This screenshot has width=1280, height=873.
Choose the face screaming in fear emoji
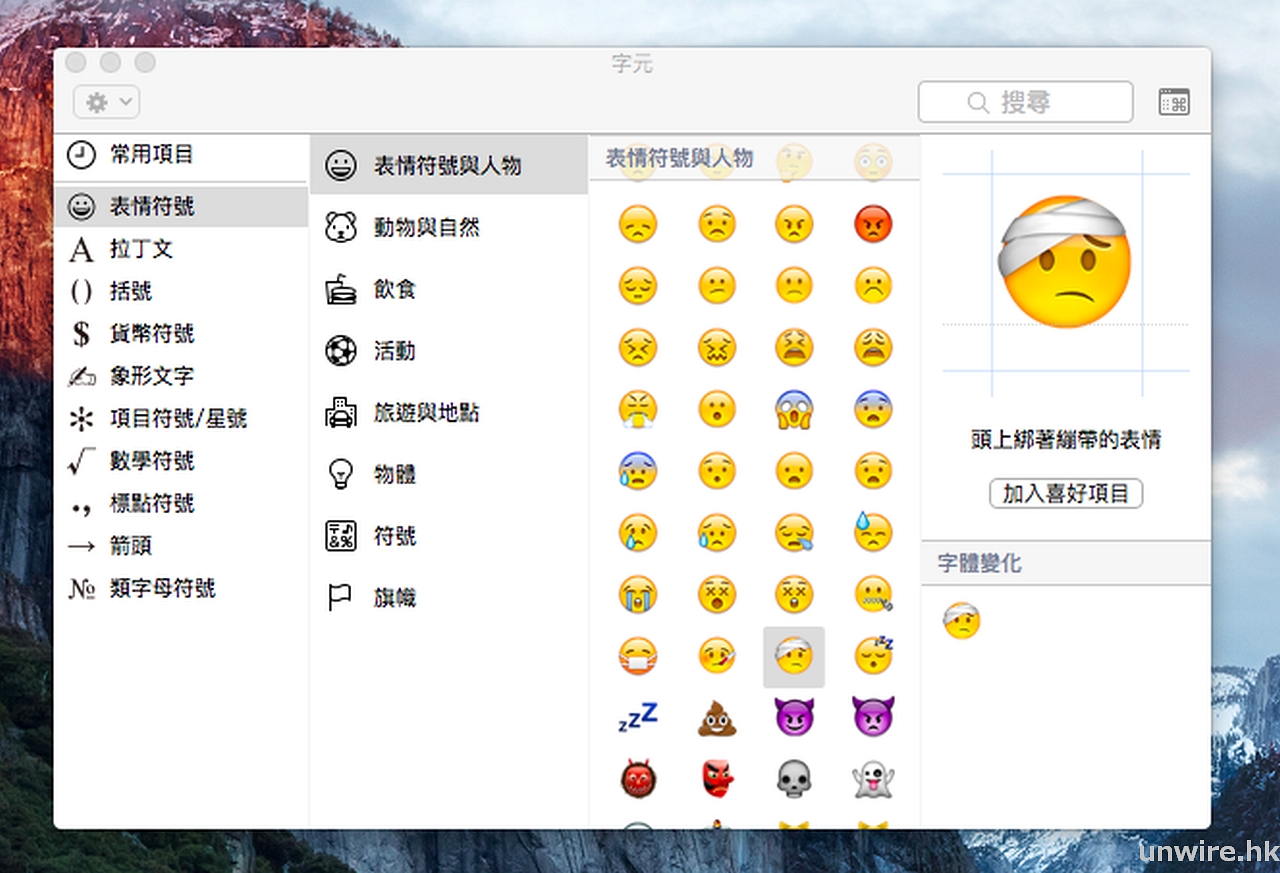point(794,409)
